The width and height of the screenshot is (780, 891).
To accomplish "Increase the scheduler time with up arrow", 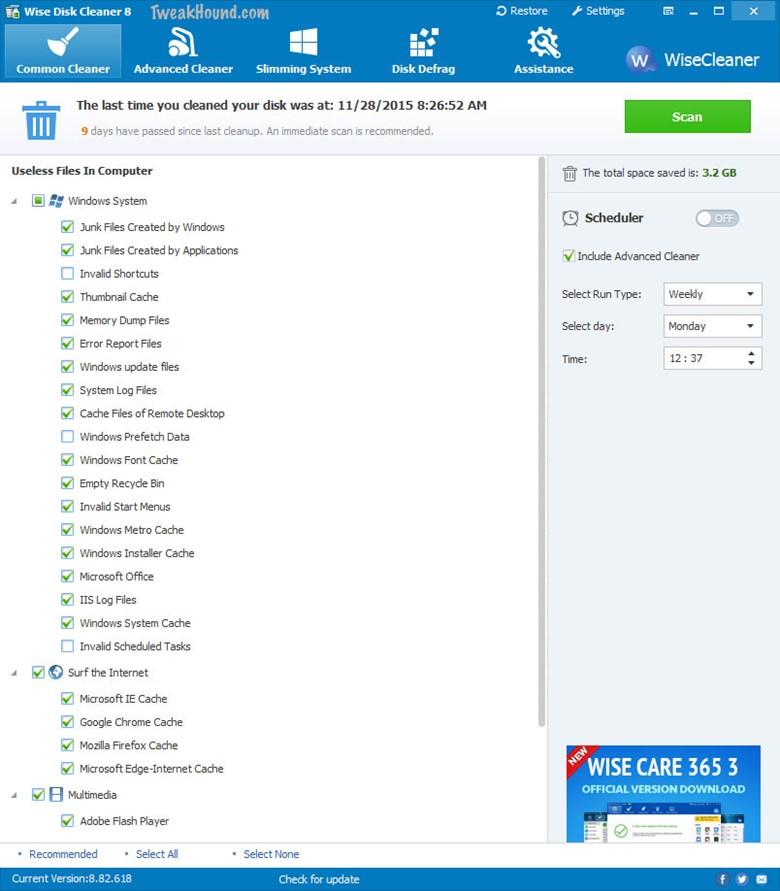I will [x=751, y=353].
